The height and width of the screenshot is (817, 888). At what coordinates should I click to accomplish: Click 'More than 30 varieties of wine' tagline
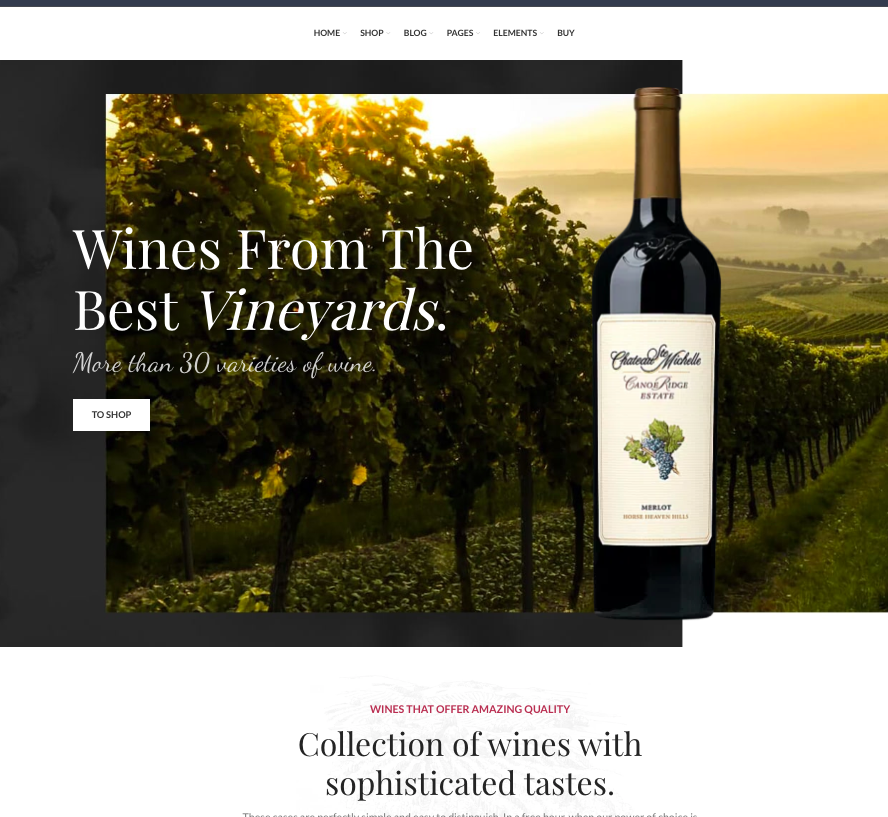tap(224, 363)
